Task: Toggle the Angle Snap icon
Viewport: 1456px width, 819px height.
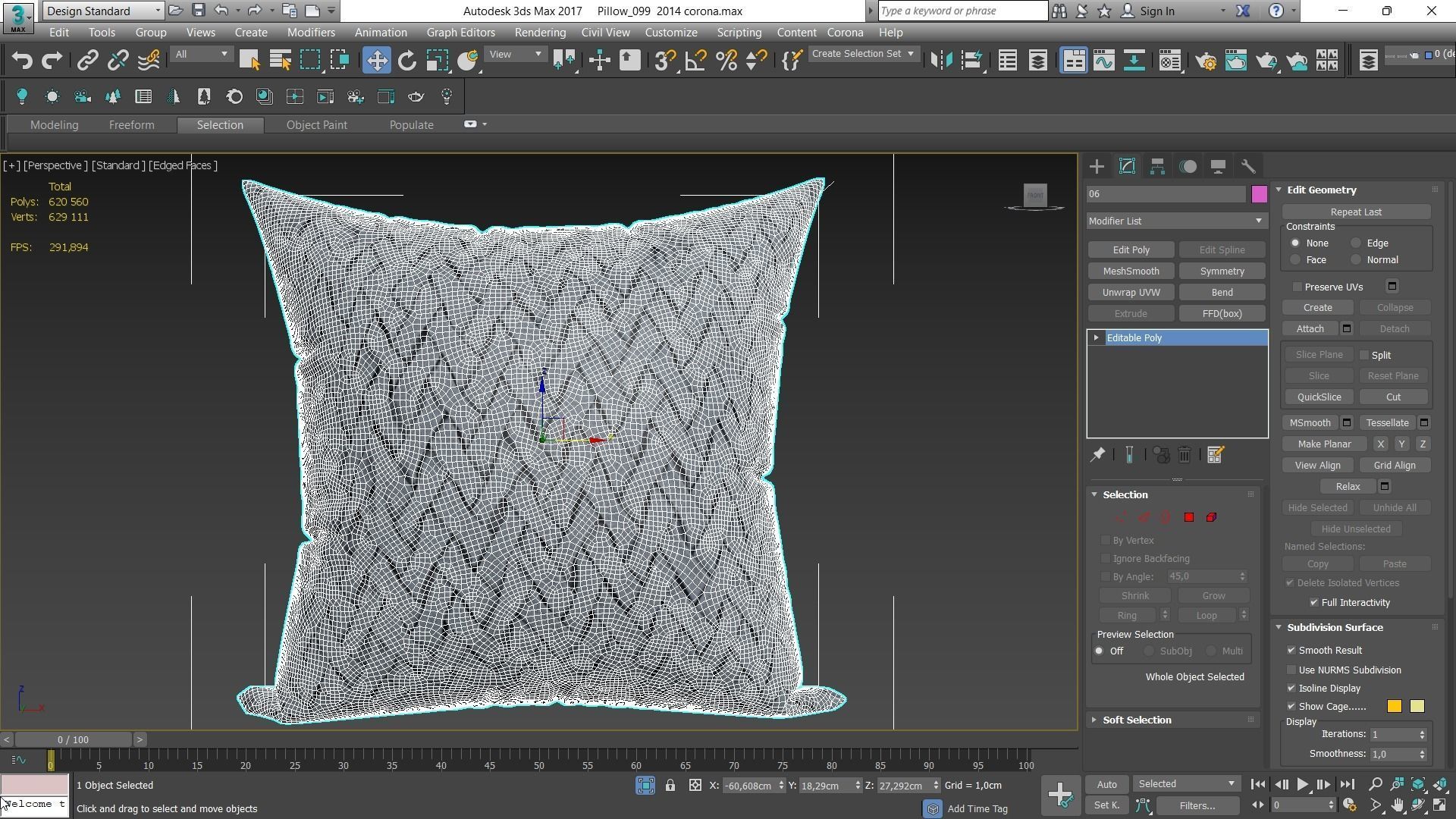Action: click(695, 61)
